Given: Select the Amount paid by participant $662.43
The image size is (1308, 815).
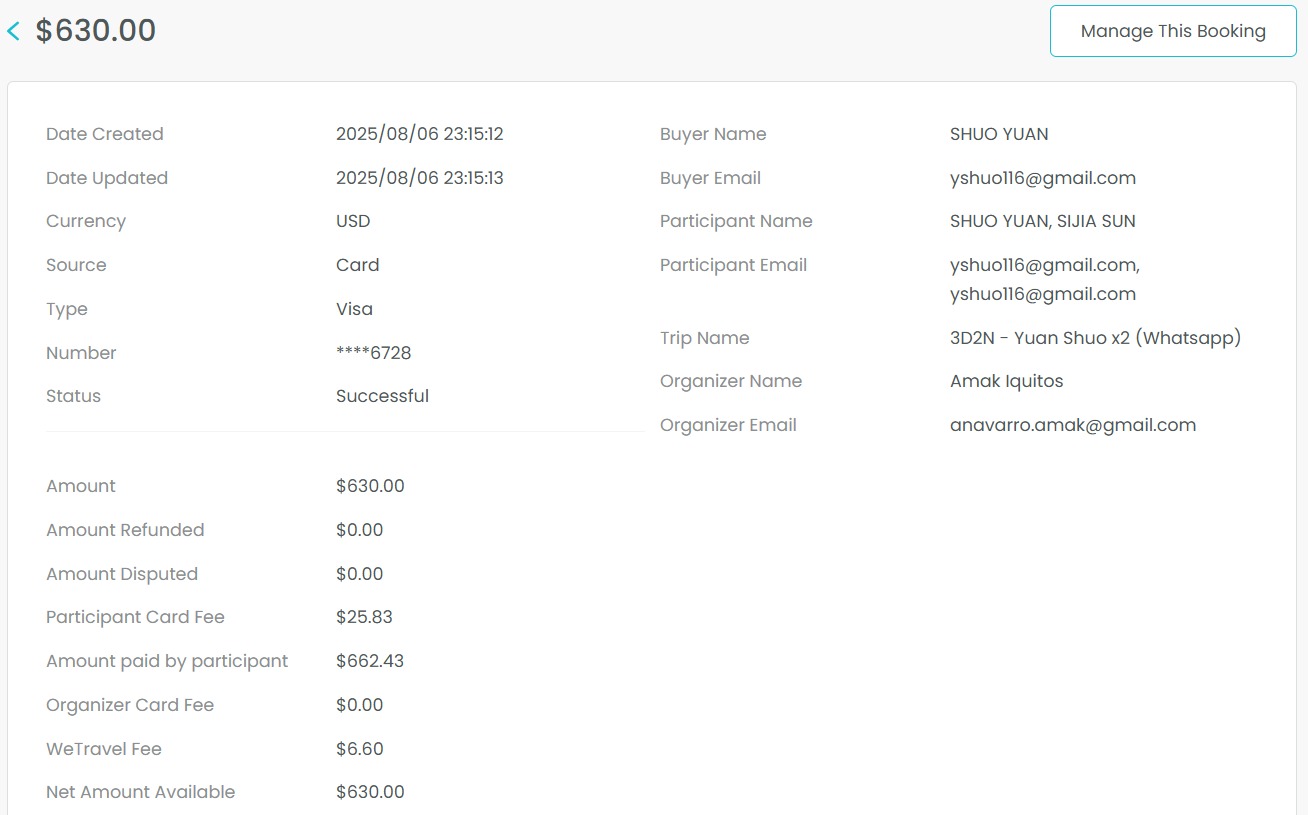Looking at the screenshot, I should pos(369,661).
